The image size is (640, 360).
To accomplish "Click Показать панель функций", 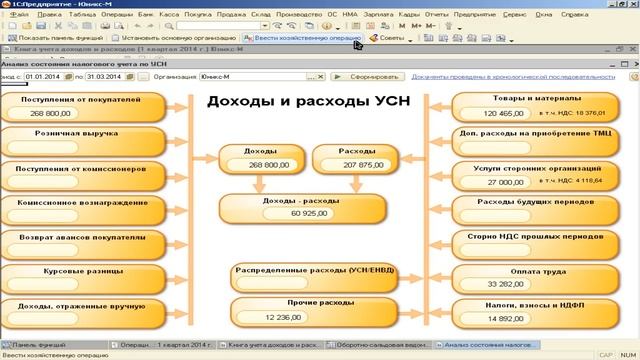I will [56, 38].
